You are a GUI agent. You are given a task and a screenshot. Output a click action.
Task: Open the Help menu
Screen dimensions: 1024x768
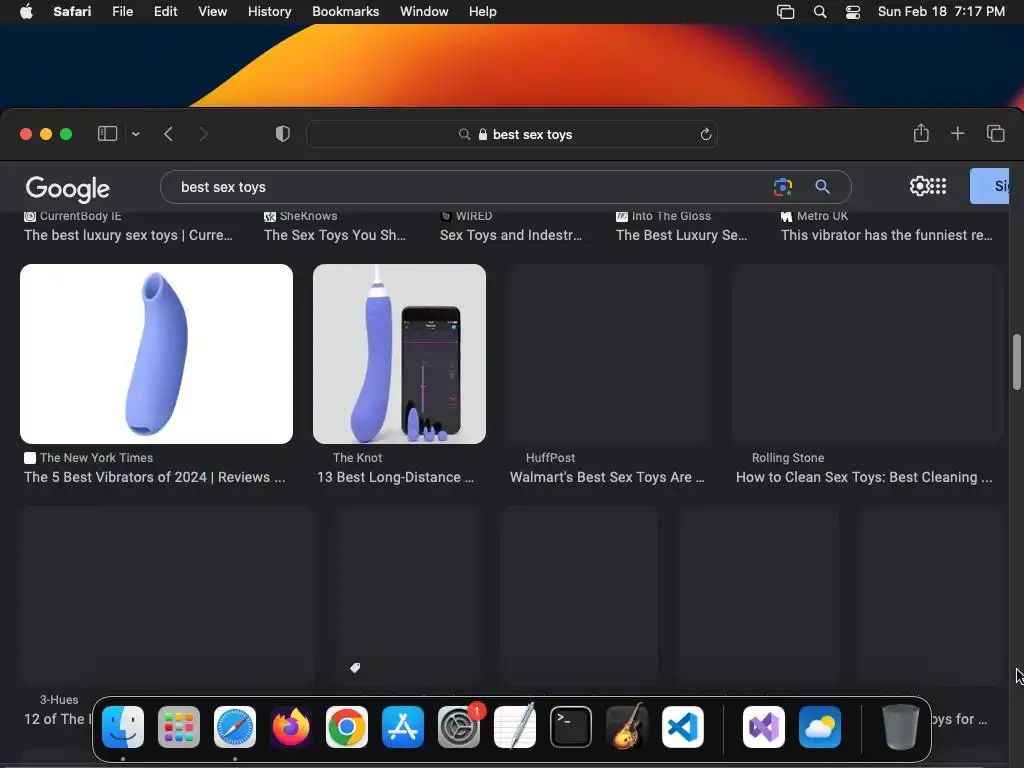483,12
